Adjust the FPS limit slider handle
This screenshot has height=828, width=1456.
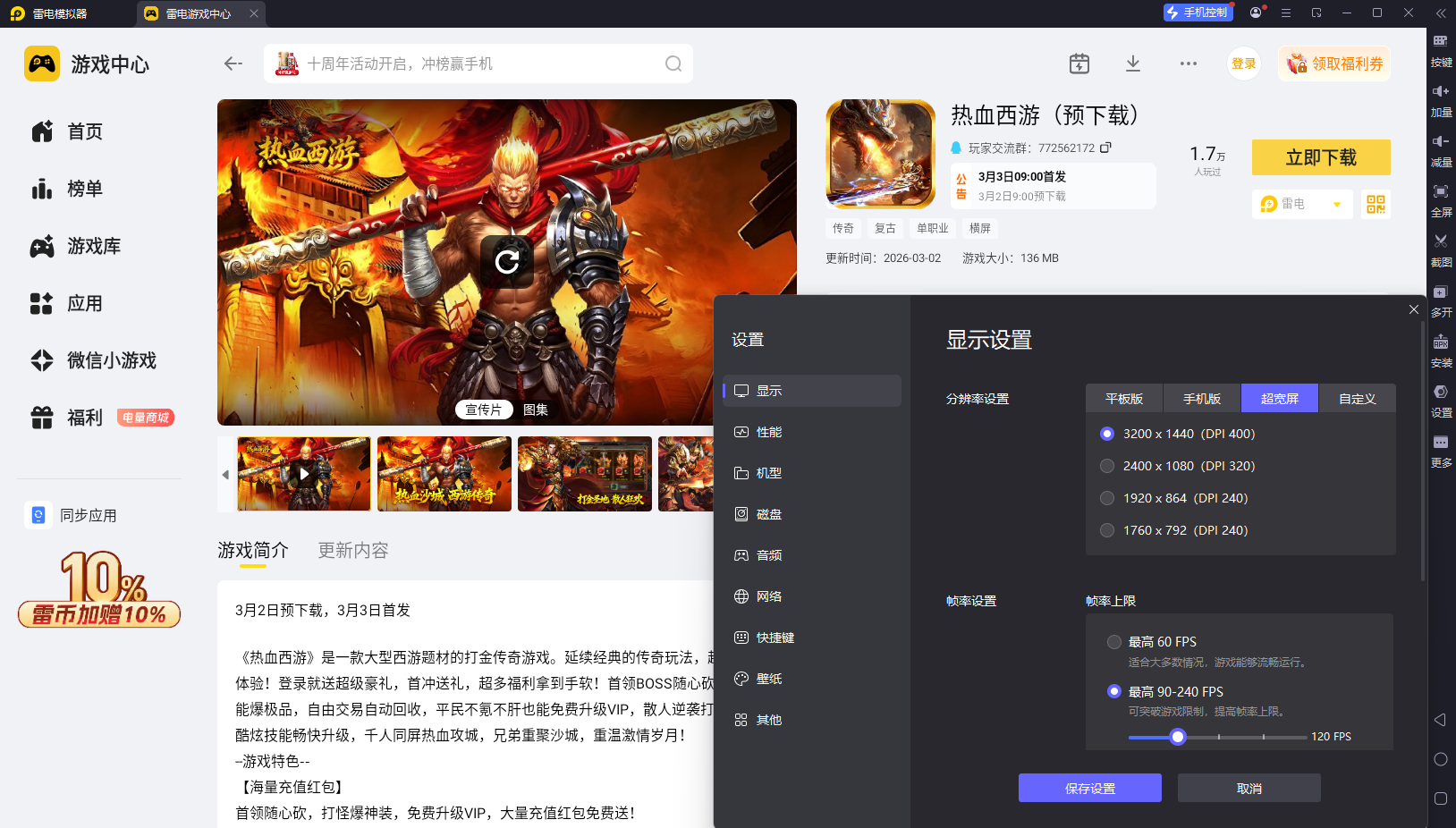pyautogui.click(x=1178, y=737)
